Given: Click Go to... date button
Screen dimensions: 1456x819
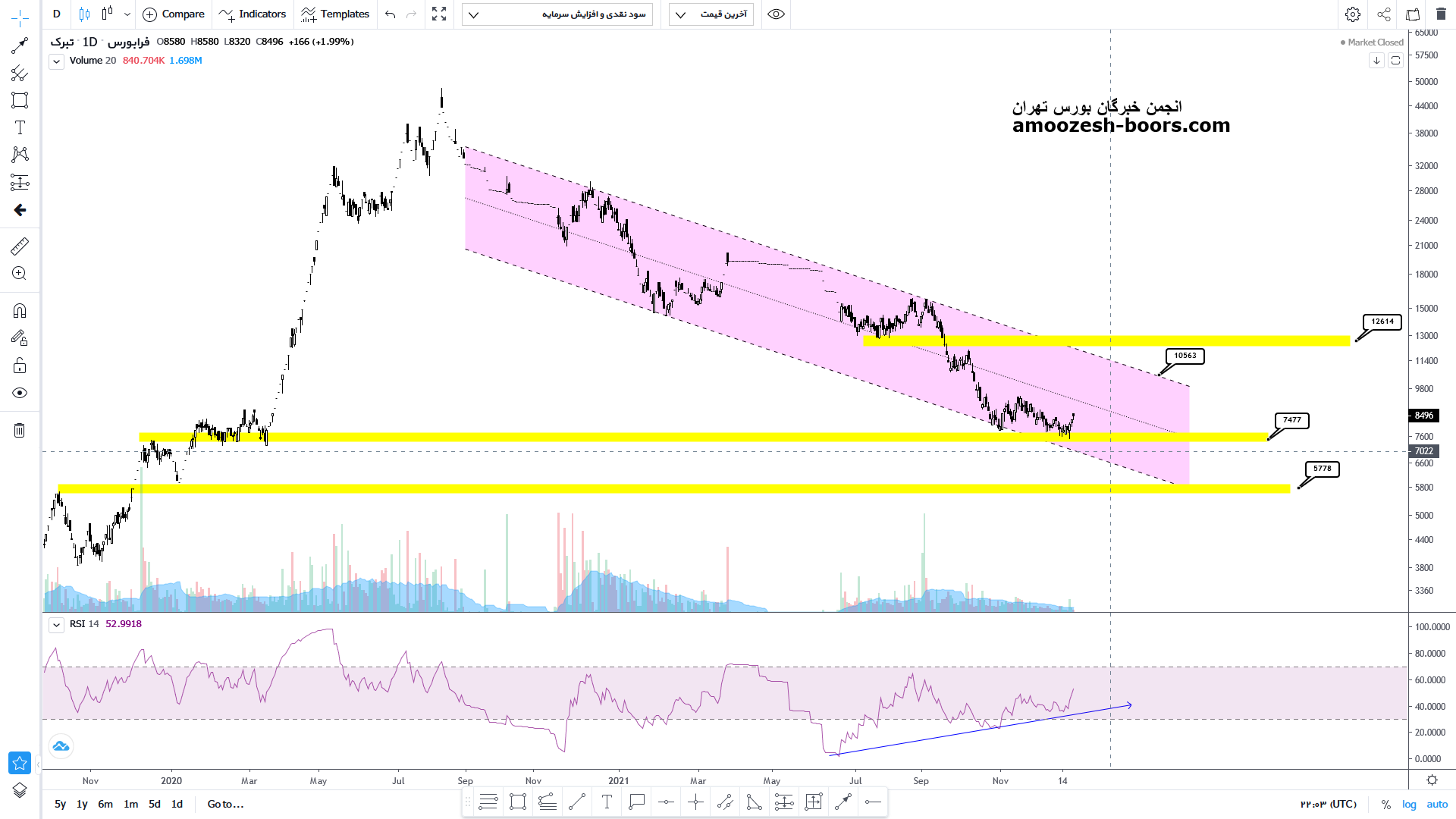Looking at the screenshot, I should [x=225, y=804].
